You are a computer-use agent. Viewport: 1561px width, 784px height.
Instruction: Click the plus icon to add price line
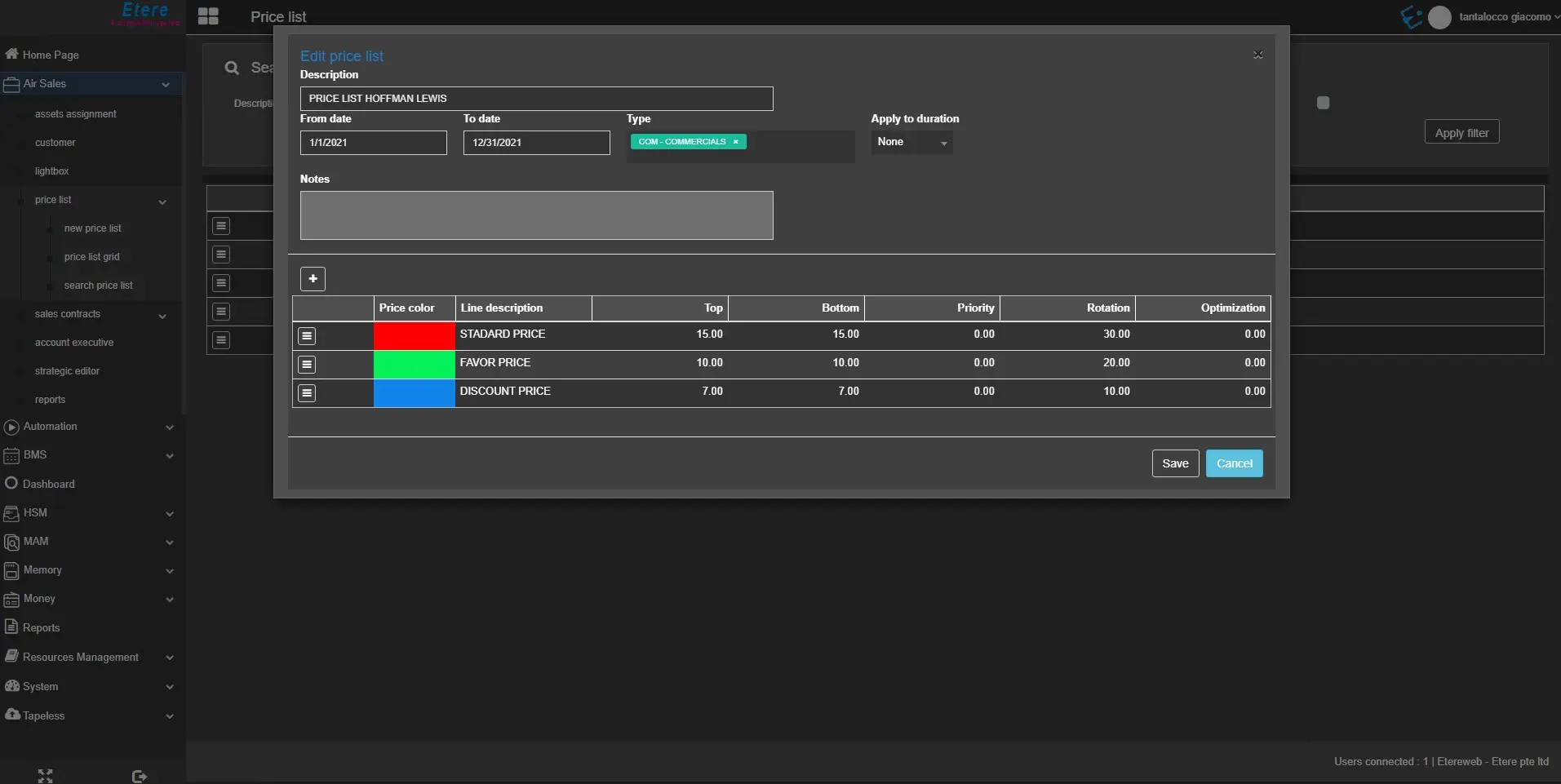point(313,279)
